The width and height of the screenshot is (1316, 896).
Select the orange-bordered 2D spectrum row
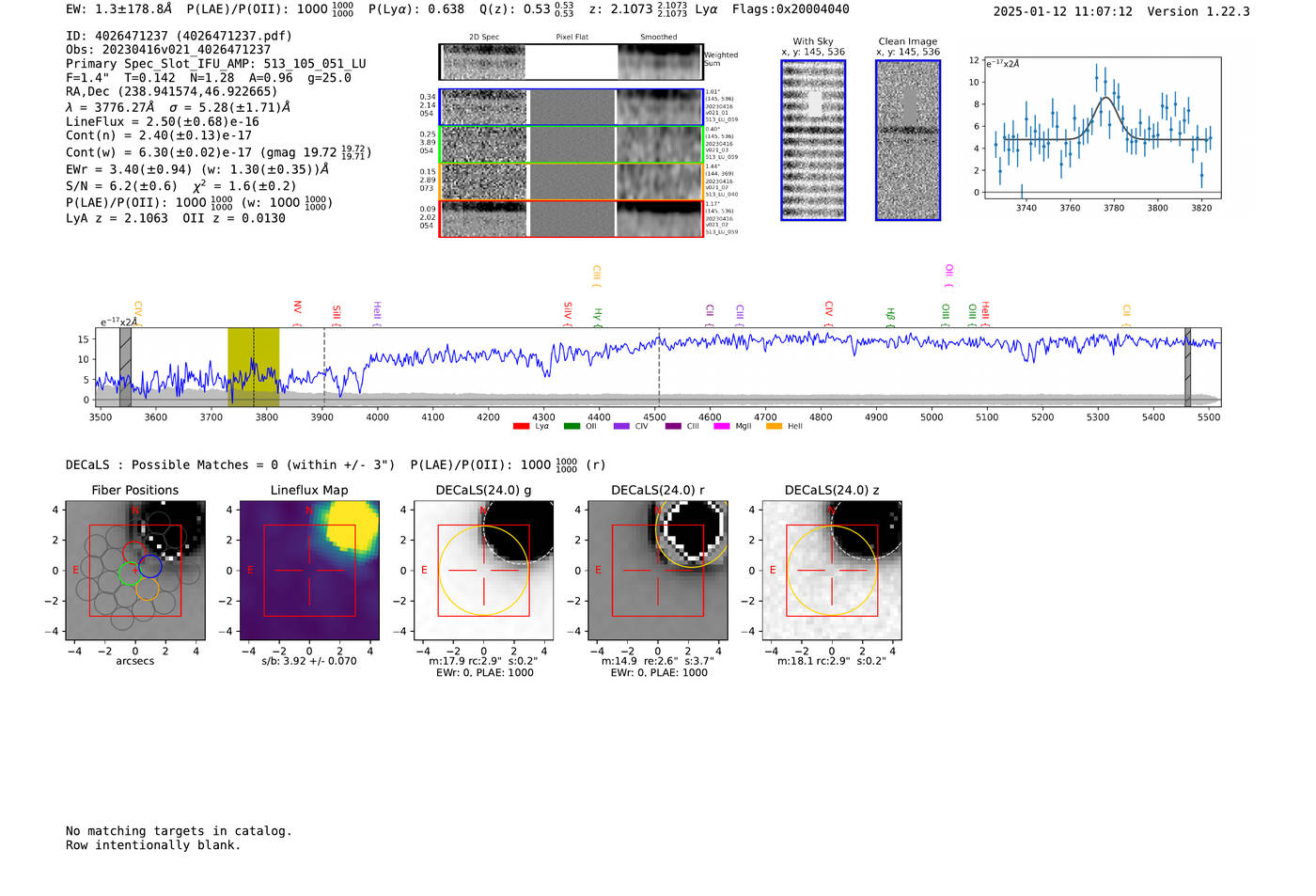[x=572, y=181]
